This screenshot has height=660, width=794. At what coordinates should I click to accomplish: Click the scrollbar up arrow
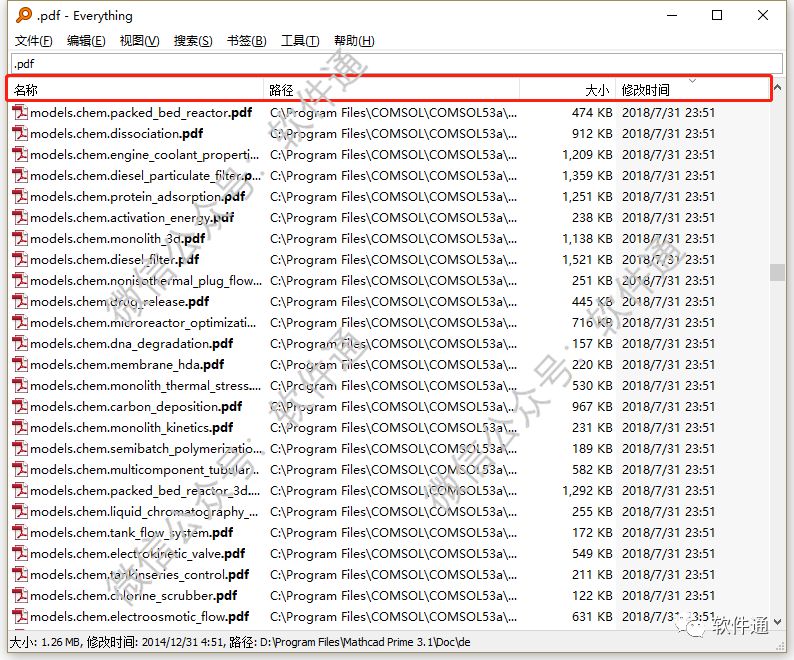[777, 87]
